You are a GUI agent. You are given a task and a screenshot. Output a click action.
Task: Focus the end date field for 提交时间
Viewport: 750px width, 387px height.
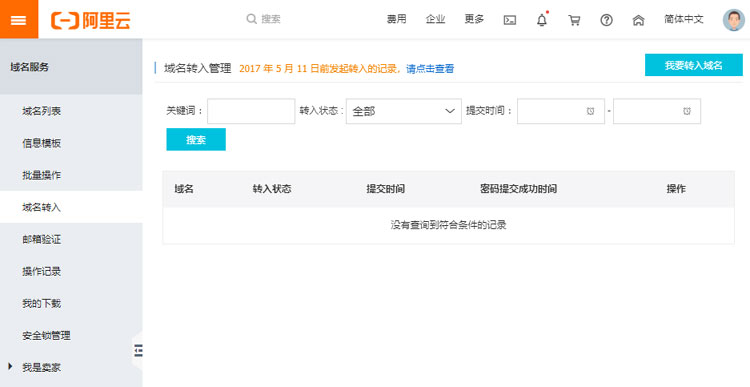click(657, 111)
